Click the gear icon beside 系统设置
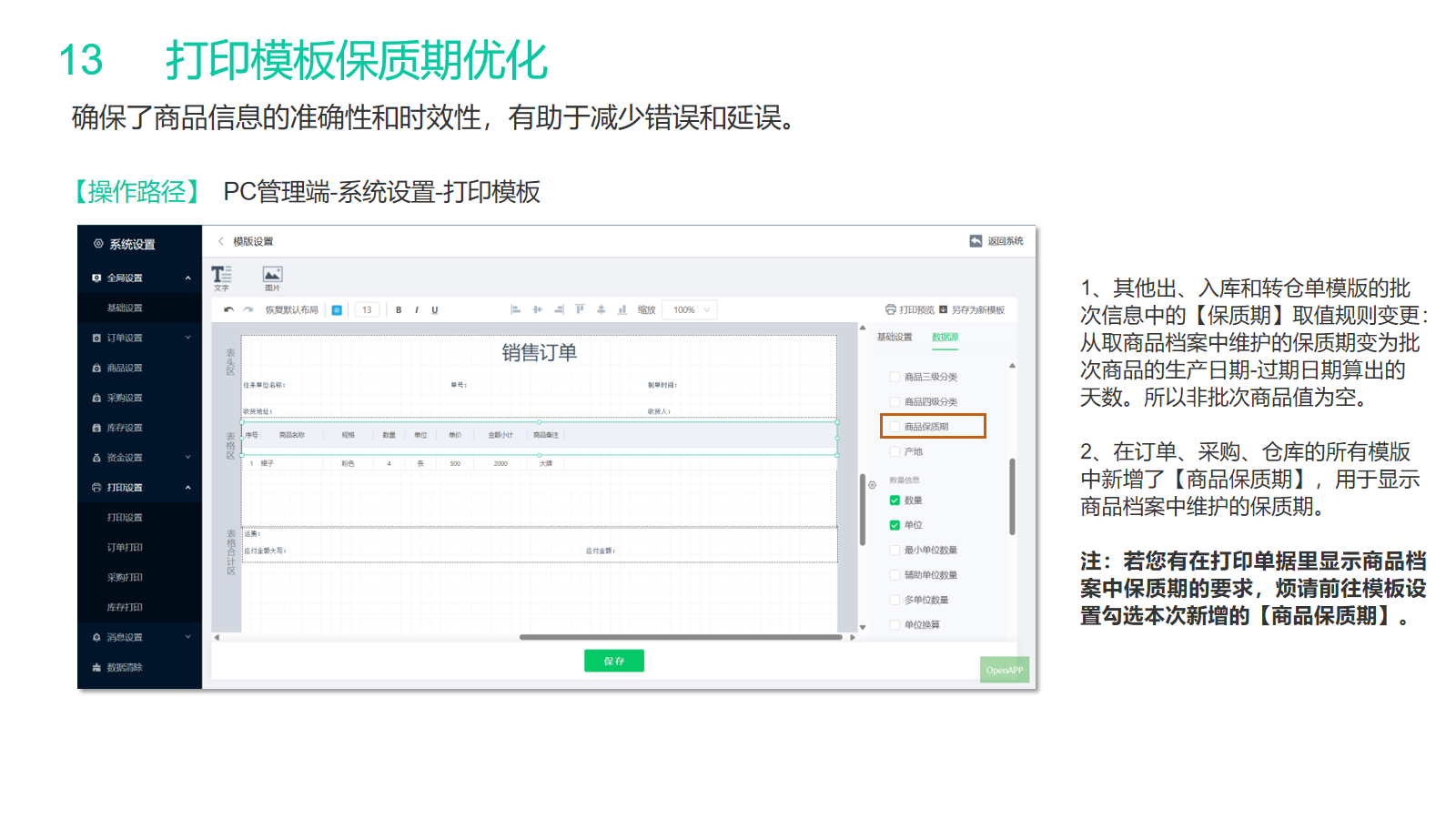The image size is (1456, 819). [98, 244]
